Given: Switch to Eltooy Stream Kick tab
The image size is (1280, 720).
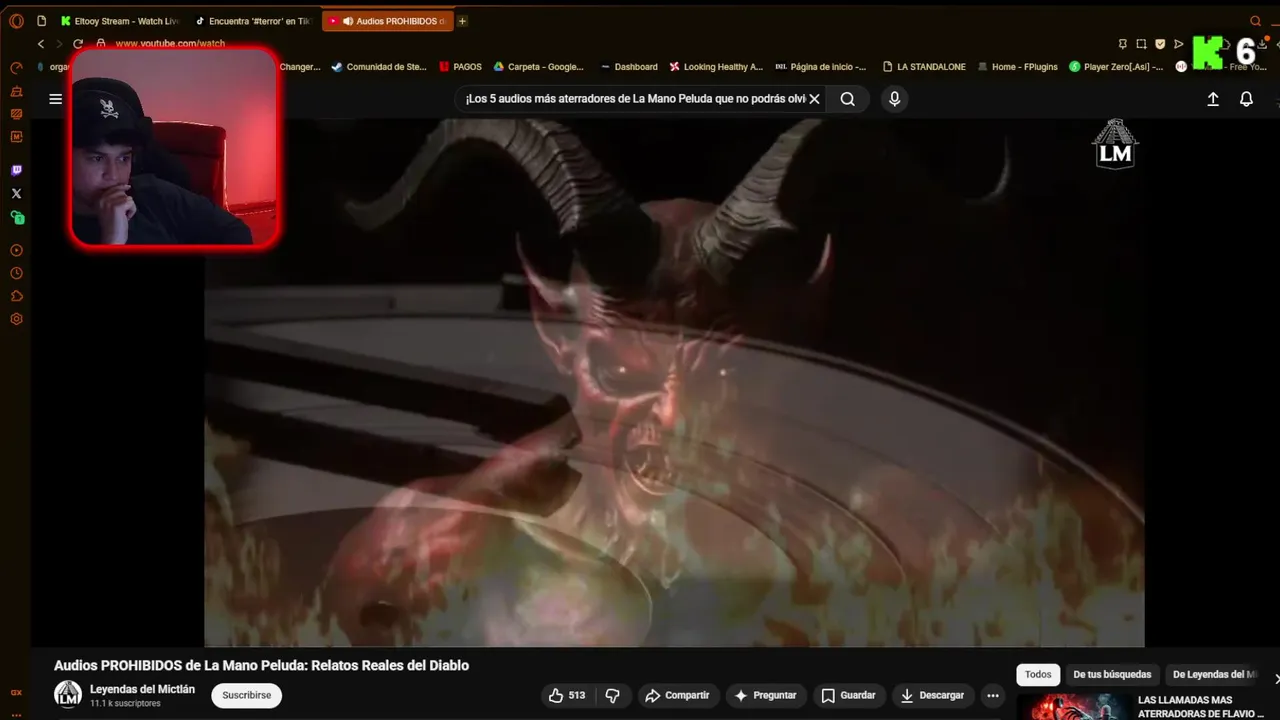Looking at the screenshot, I should click(x=120, y=21).
